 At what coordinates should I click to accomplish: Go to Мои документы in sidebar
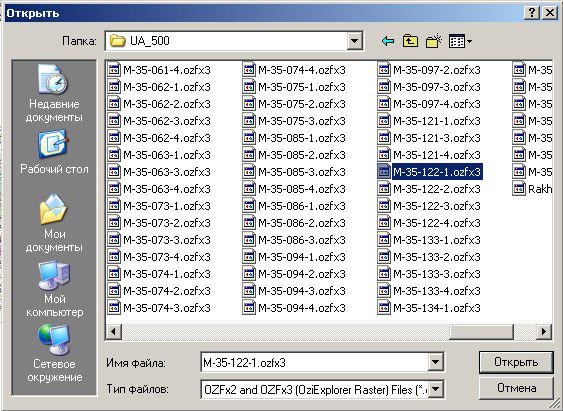[x=54, y=224]
